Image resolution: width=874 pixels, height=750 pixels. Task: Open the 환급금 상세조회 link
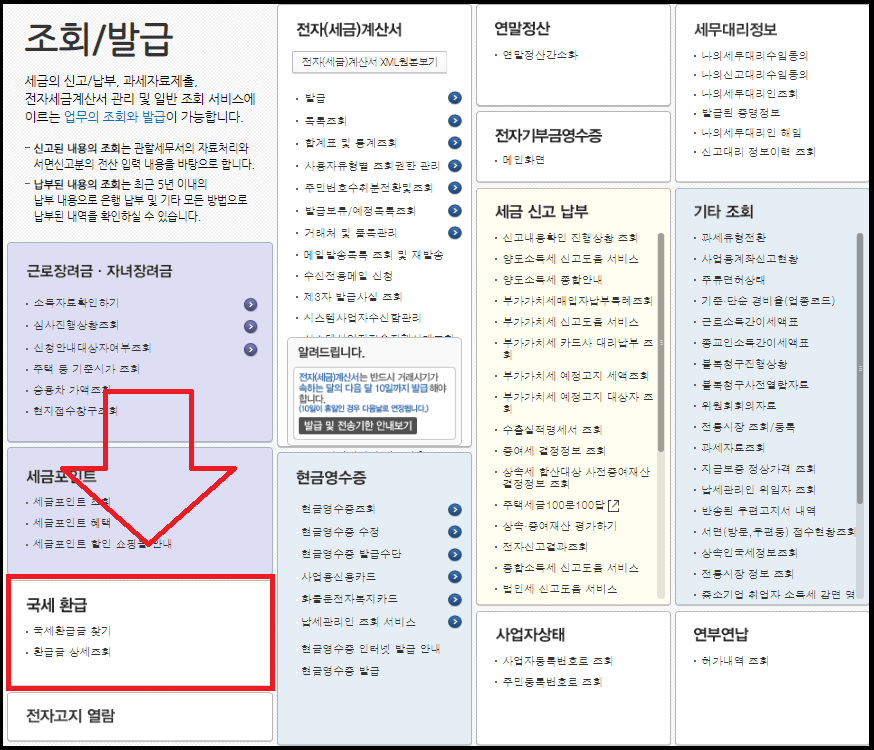[x=72, y=651]
